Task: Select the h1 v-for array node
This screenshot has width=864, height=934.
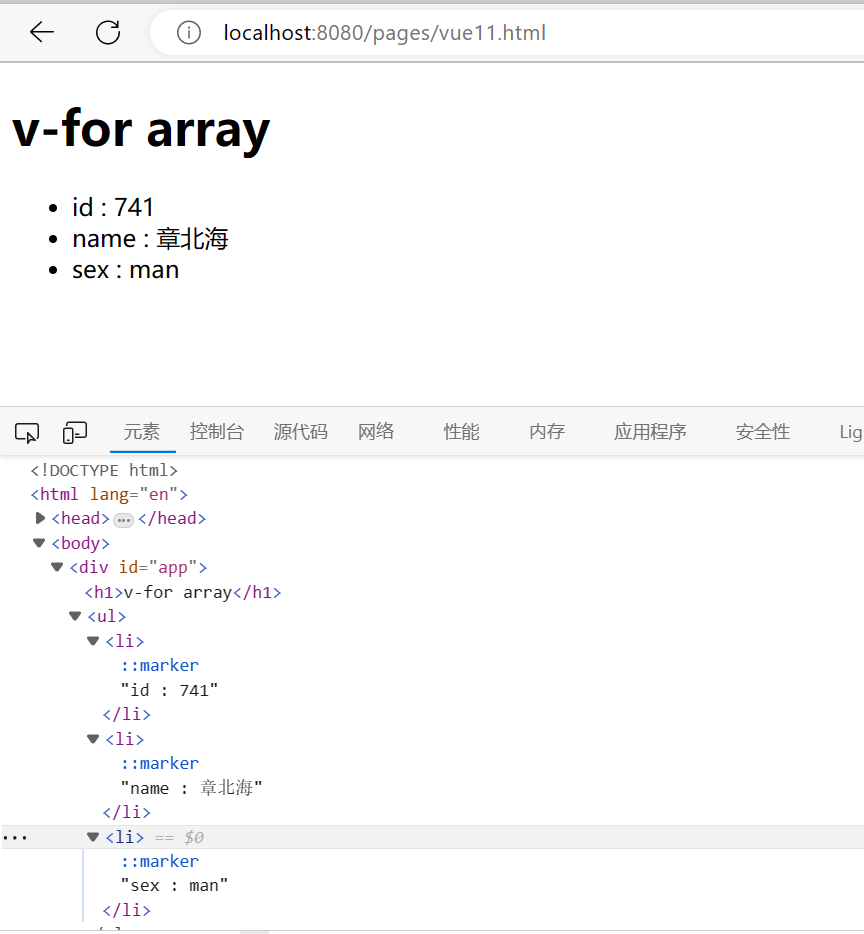Action: (180, 592)
